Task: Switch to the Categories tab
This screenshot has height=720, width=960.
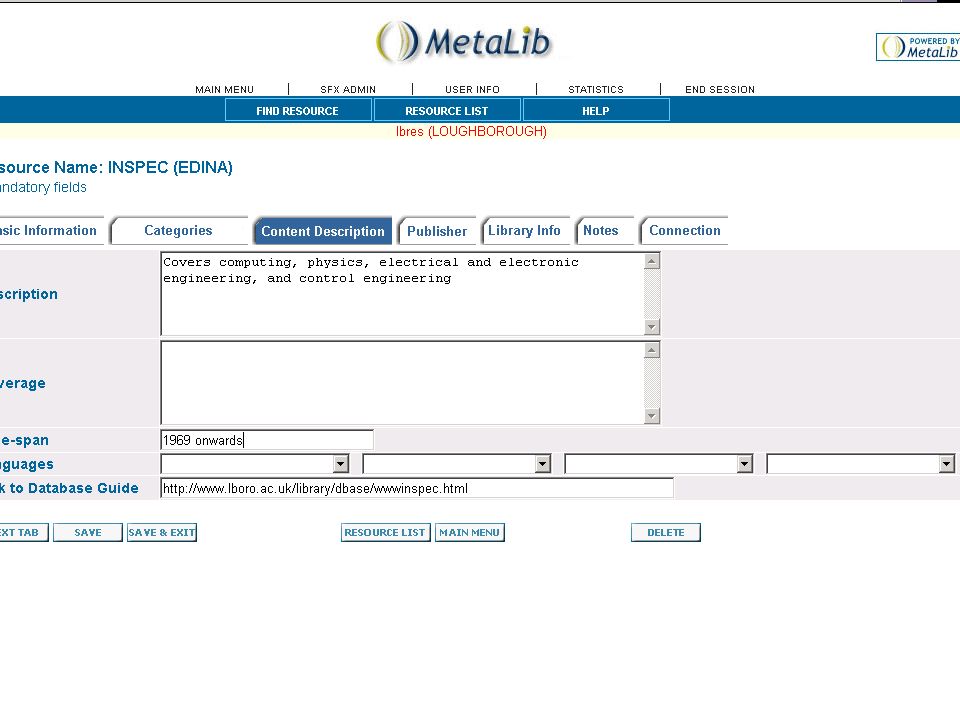Action: 178,231
